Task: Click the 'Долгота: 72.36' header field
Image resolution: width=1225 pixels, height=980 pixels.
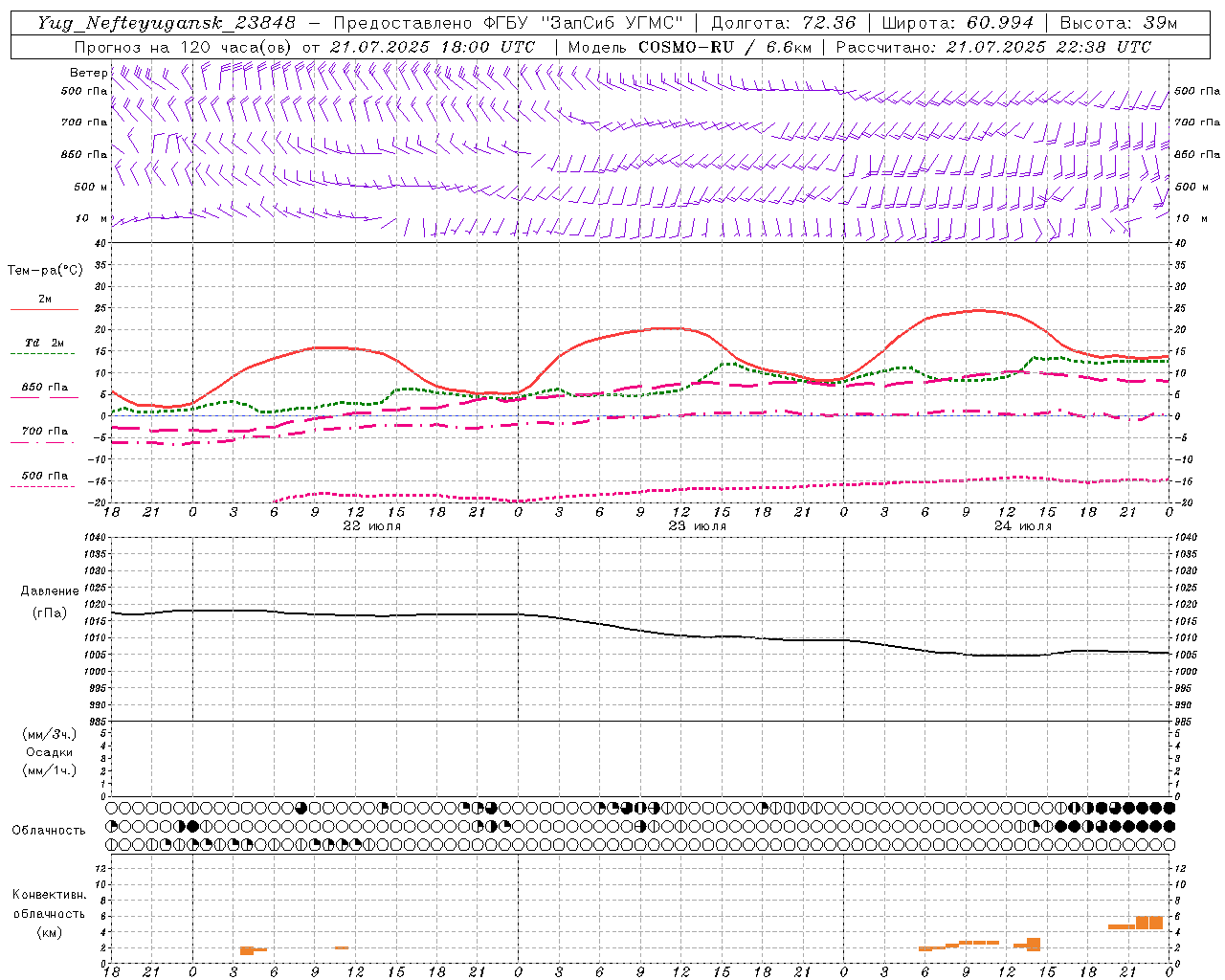Action: pyautogui.click(x=783, y=23)
